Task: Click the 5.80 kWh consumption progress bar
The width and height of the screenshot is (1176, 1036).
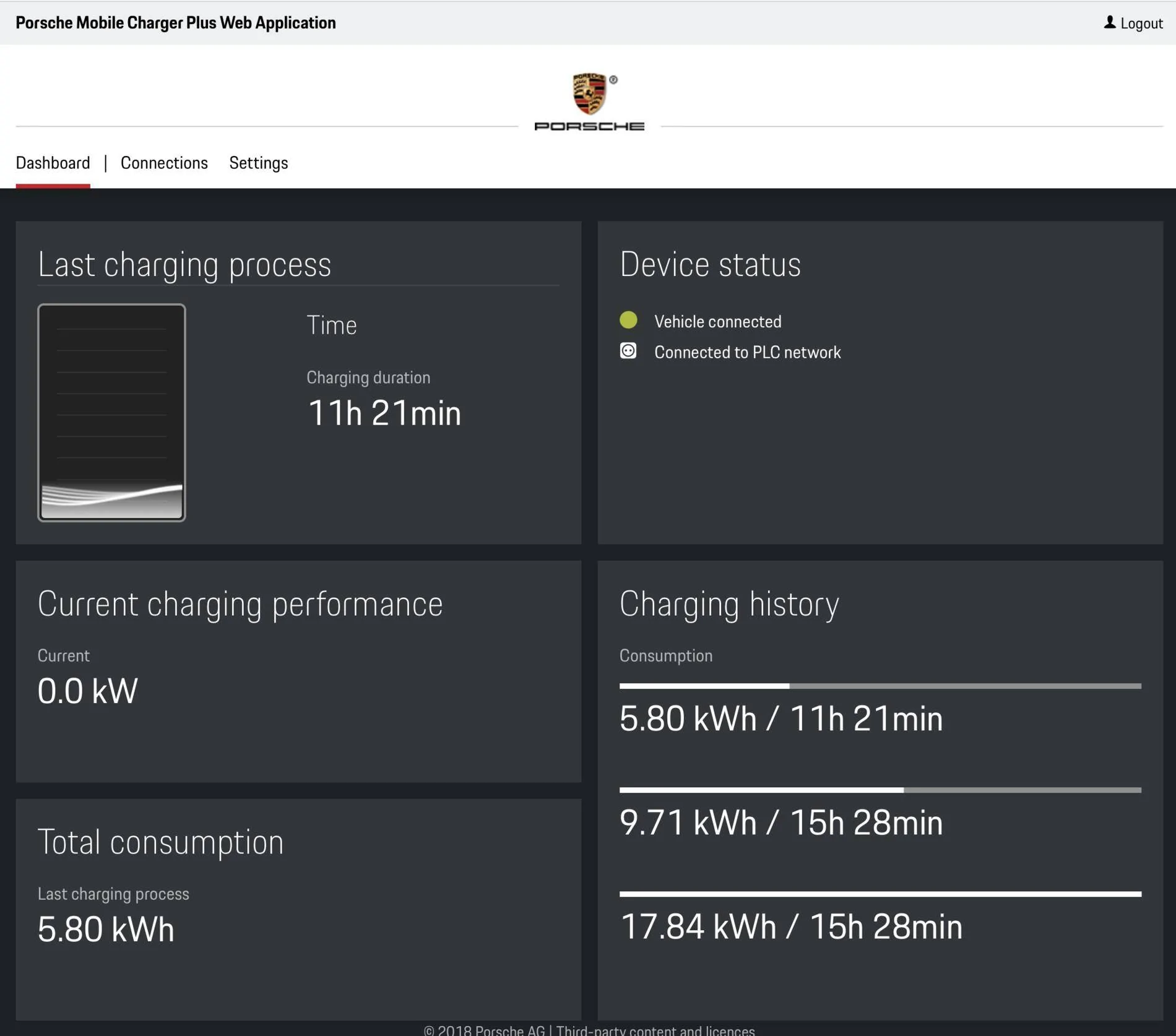Action: pos(880,686)
